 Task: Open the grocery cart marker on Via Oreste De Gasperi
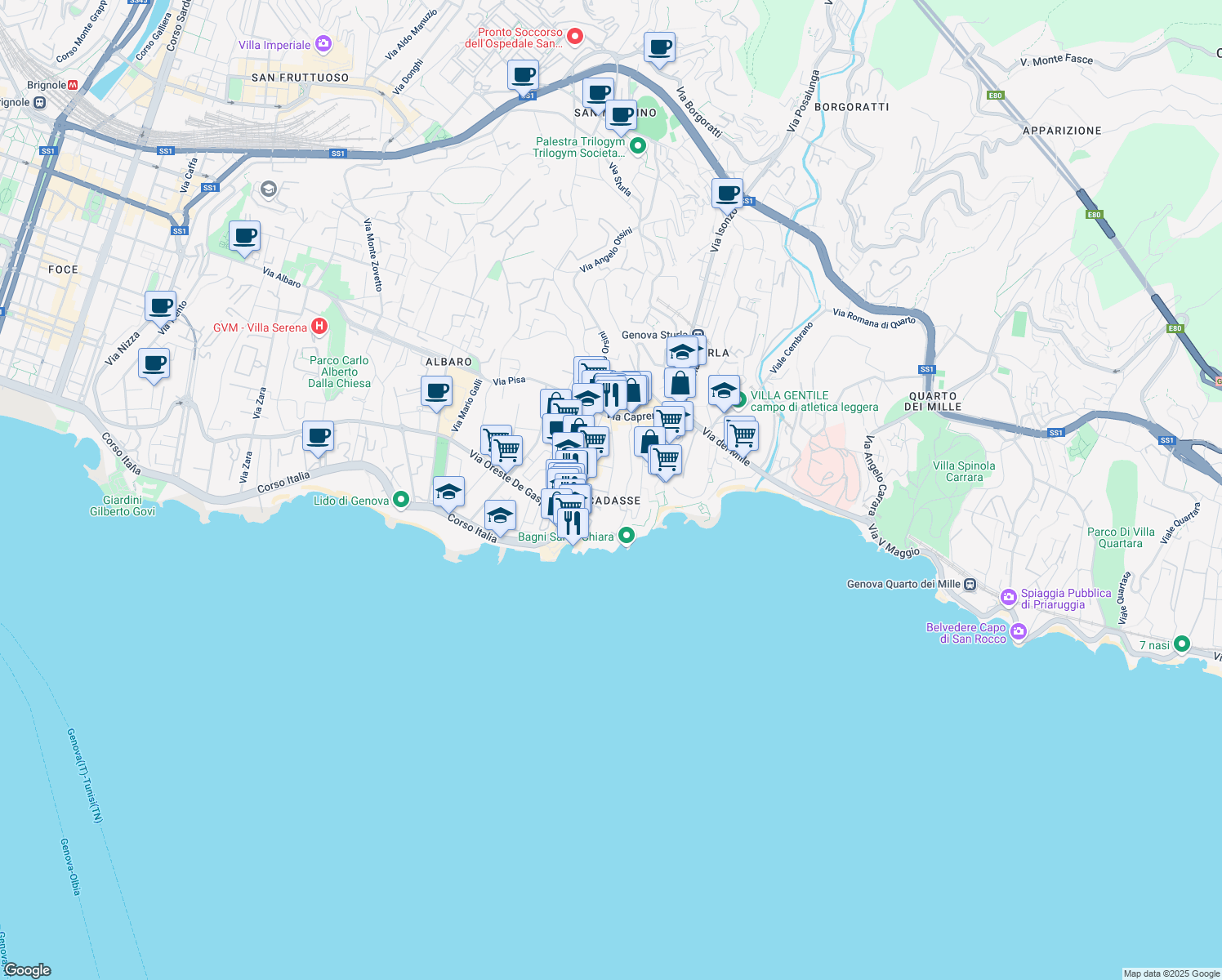[506, 450]
